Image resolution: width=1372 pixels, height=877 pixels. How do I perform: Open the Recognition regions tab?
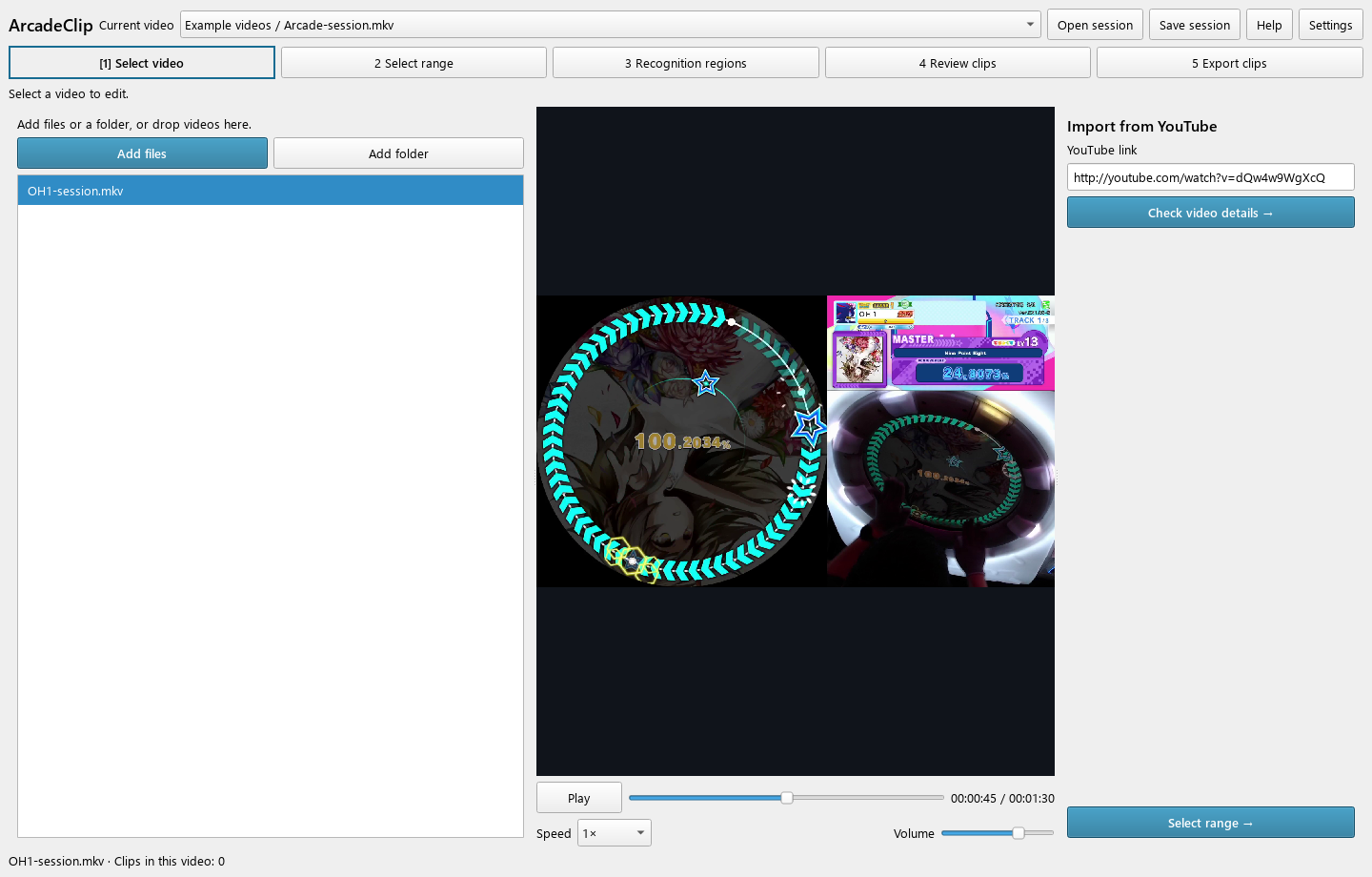pos(686,63)
